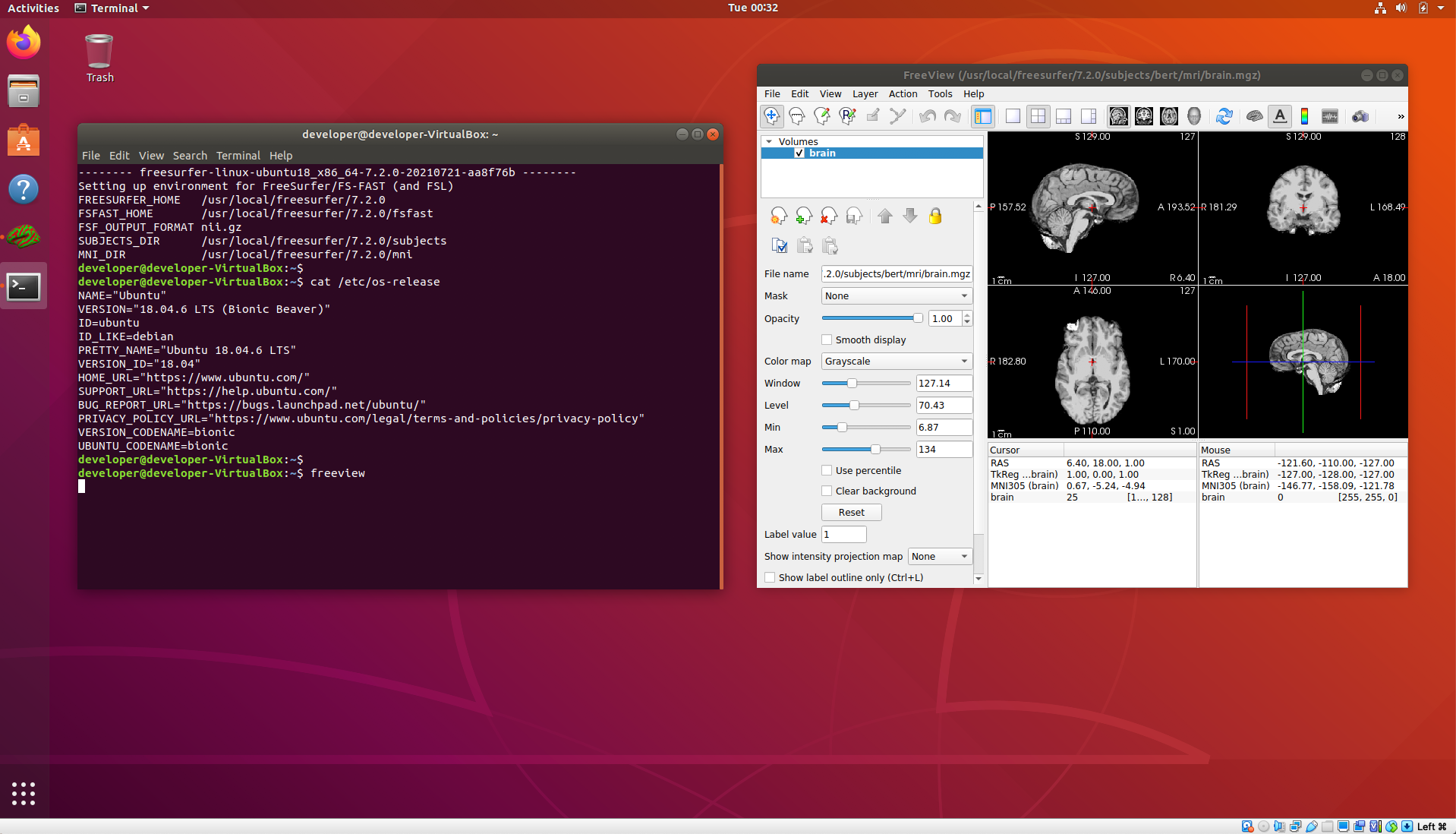Click the camera screenshot icon
The width and height of the screenshot is (1456, 834).
(1360, 116)
